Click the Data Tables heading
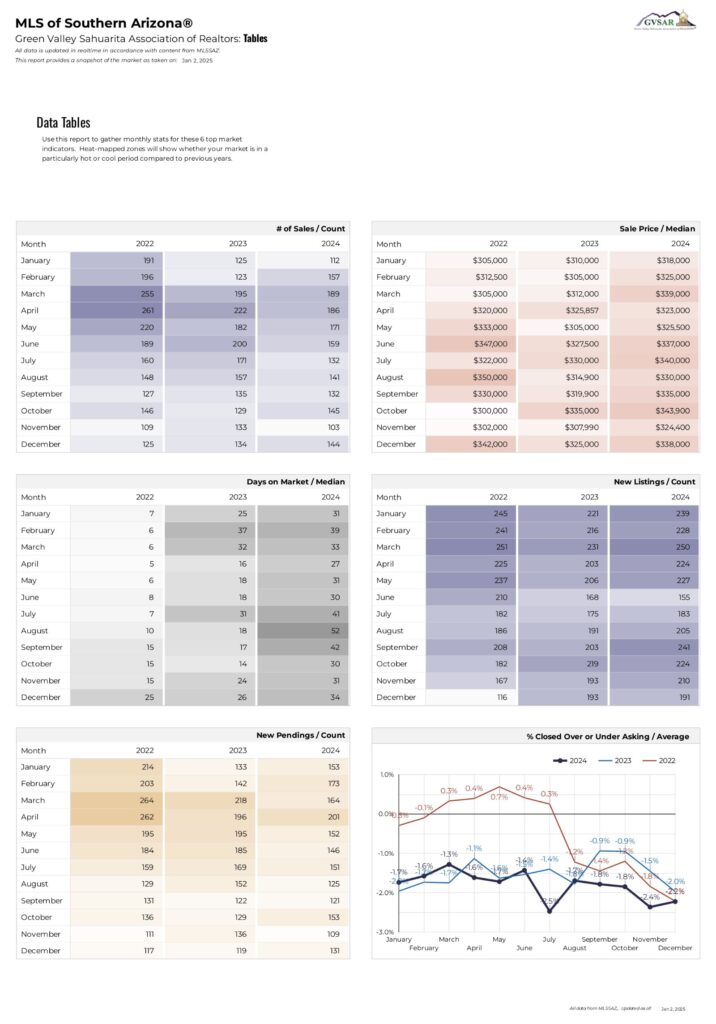 63,123
